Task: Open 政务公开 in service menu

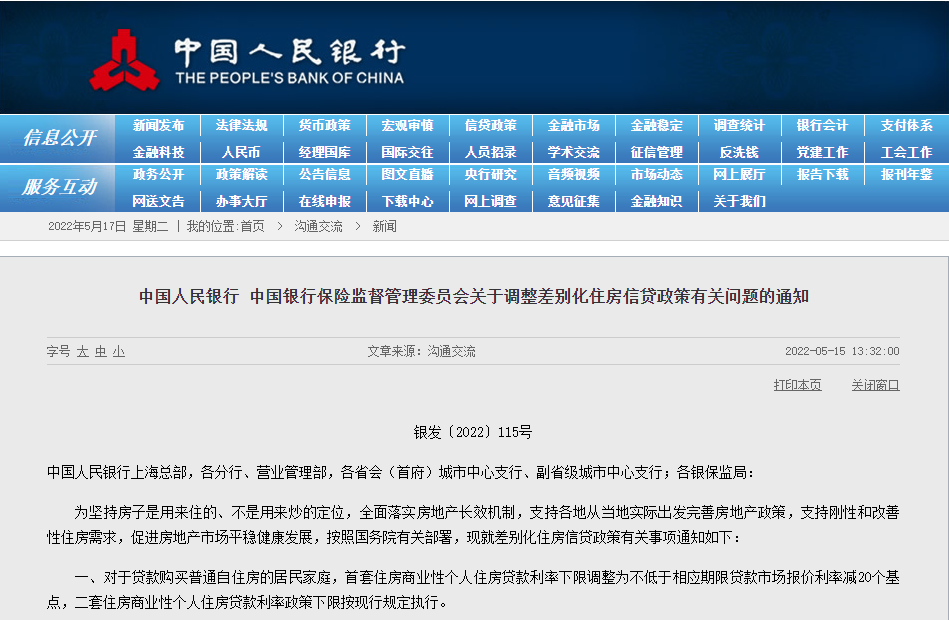Action: click(x=158, y=175)
